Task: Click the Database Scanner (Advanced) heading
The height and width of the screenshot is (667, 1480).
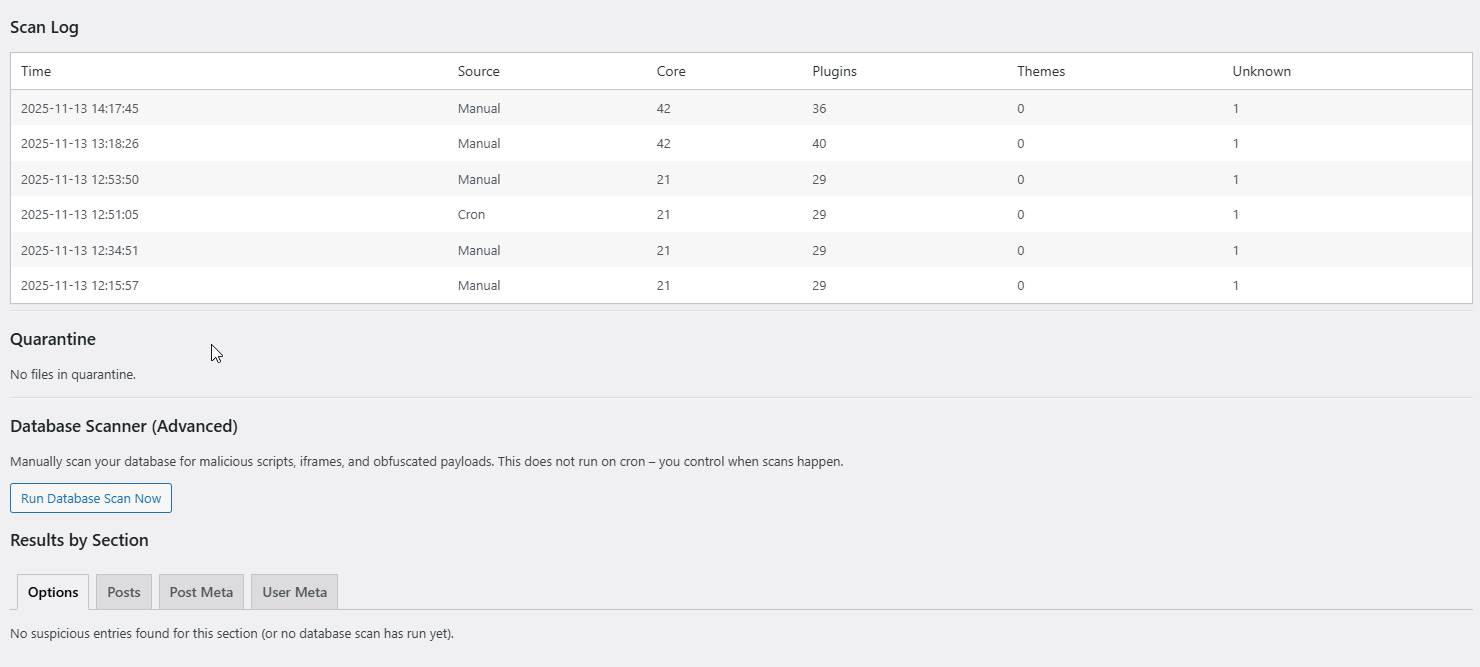Action: (x=124, y=426)
